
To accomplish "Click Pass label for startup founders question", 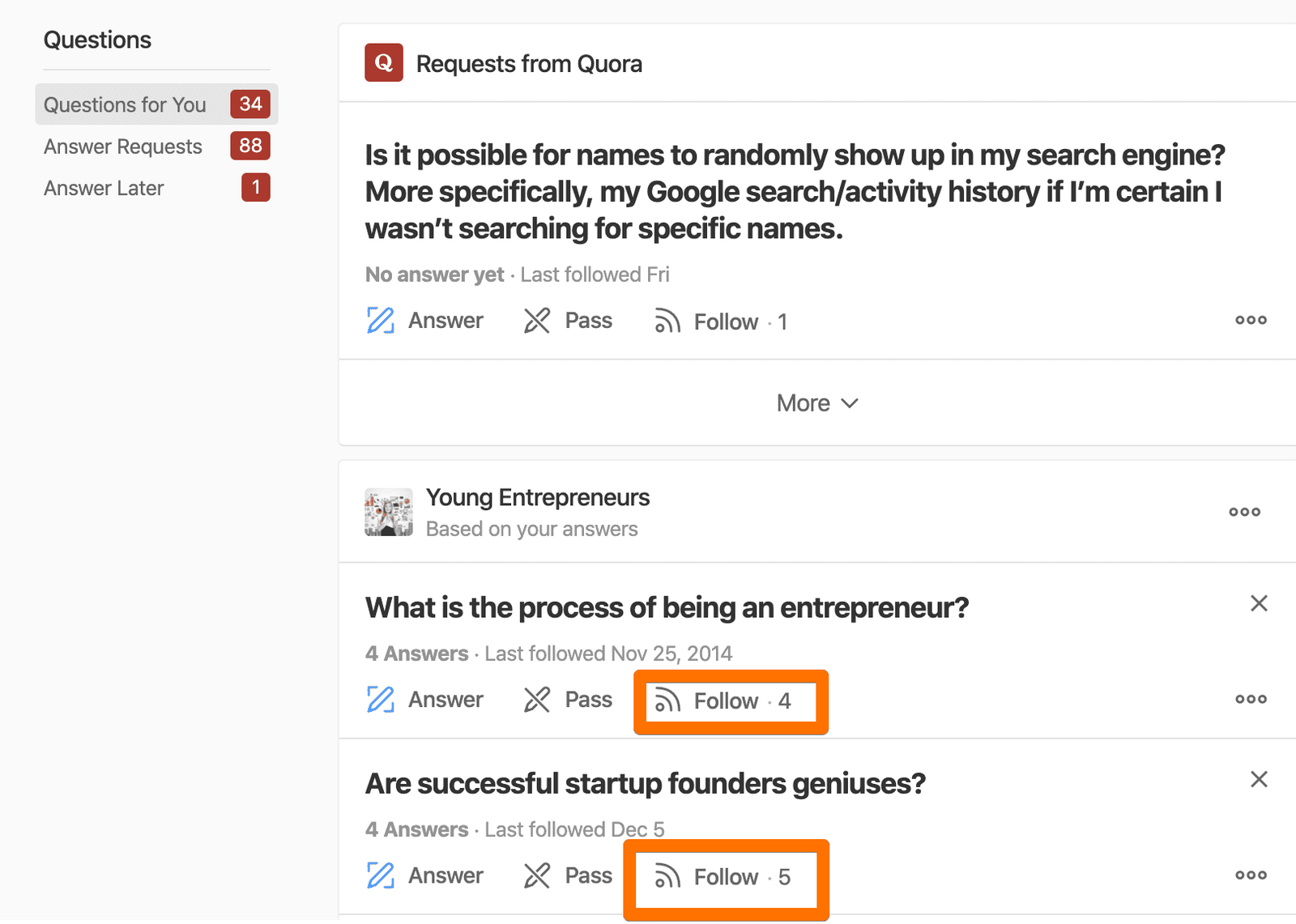I will click(589, 875).
